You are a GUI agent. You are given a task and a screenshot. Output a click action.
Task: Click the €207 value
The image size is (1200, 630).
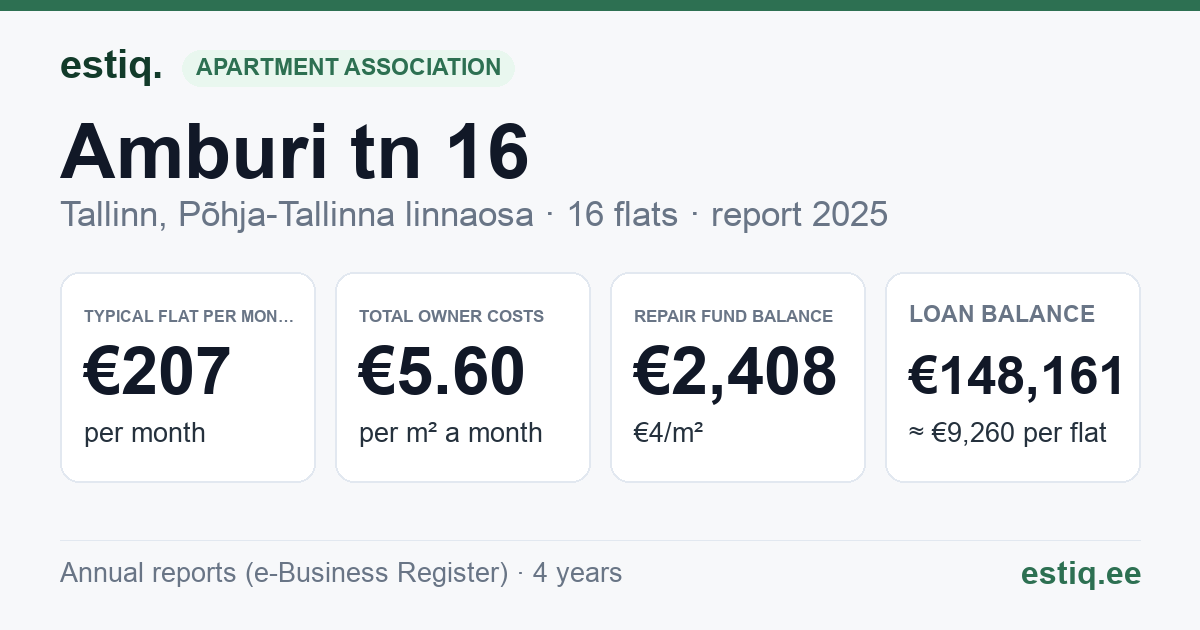[157, 372]
